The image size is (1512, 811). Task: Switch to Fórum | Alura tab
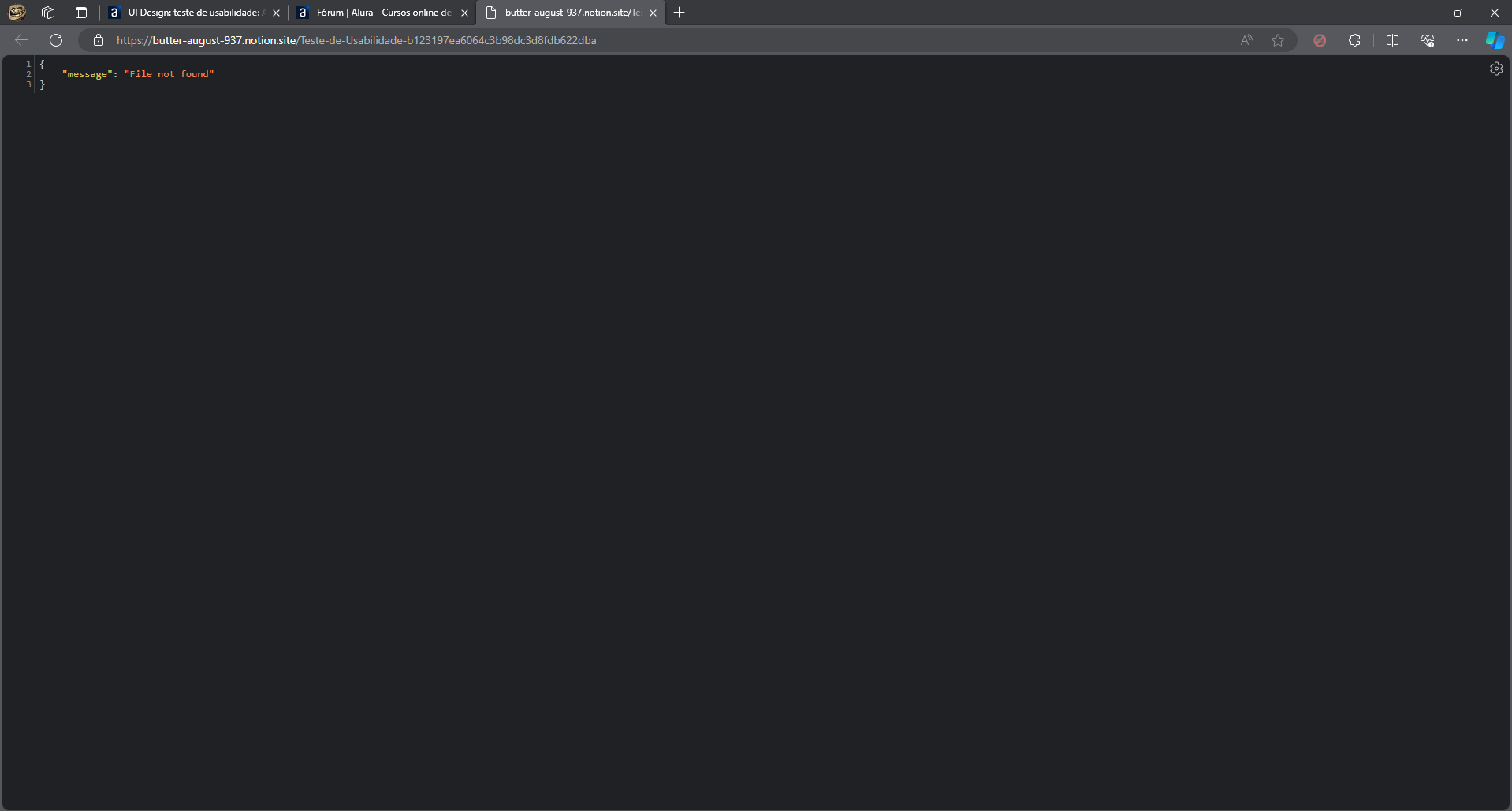click(382, 13)
